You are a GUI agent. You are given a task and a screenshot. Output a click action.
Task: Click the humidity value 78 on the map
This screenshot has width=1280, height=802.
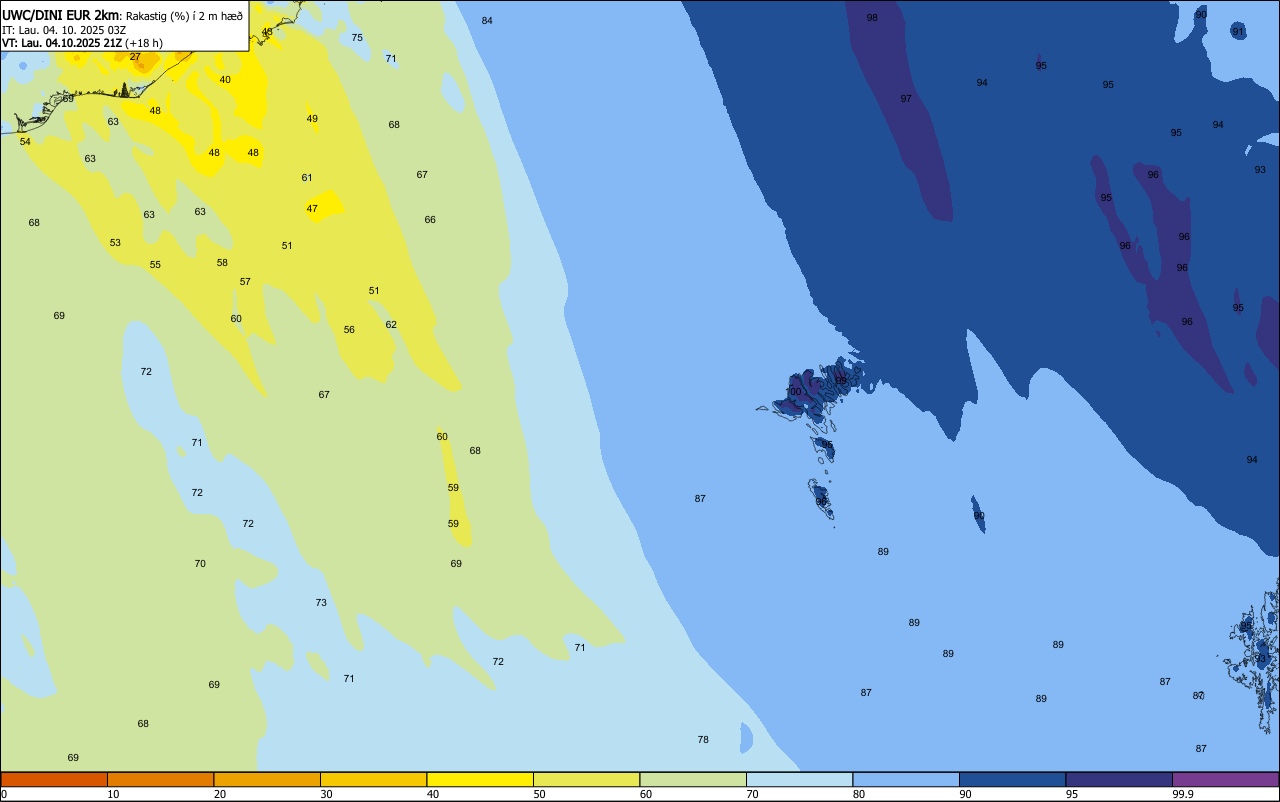[703, 739]
